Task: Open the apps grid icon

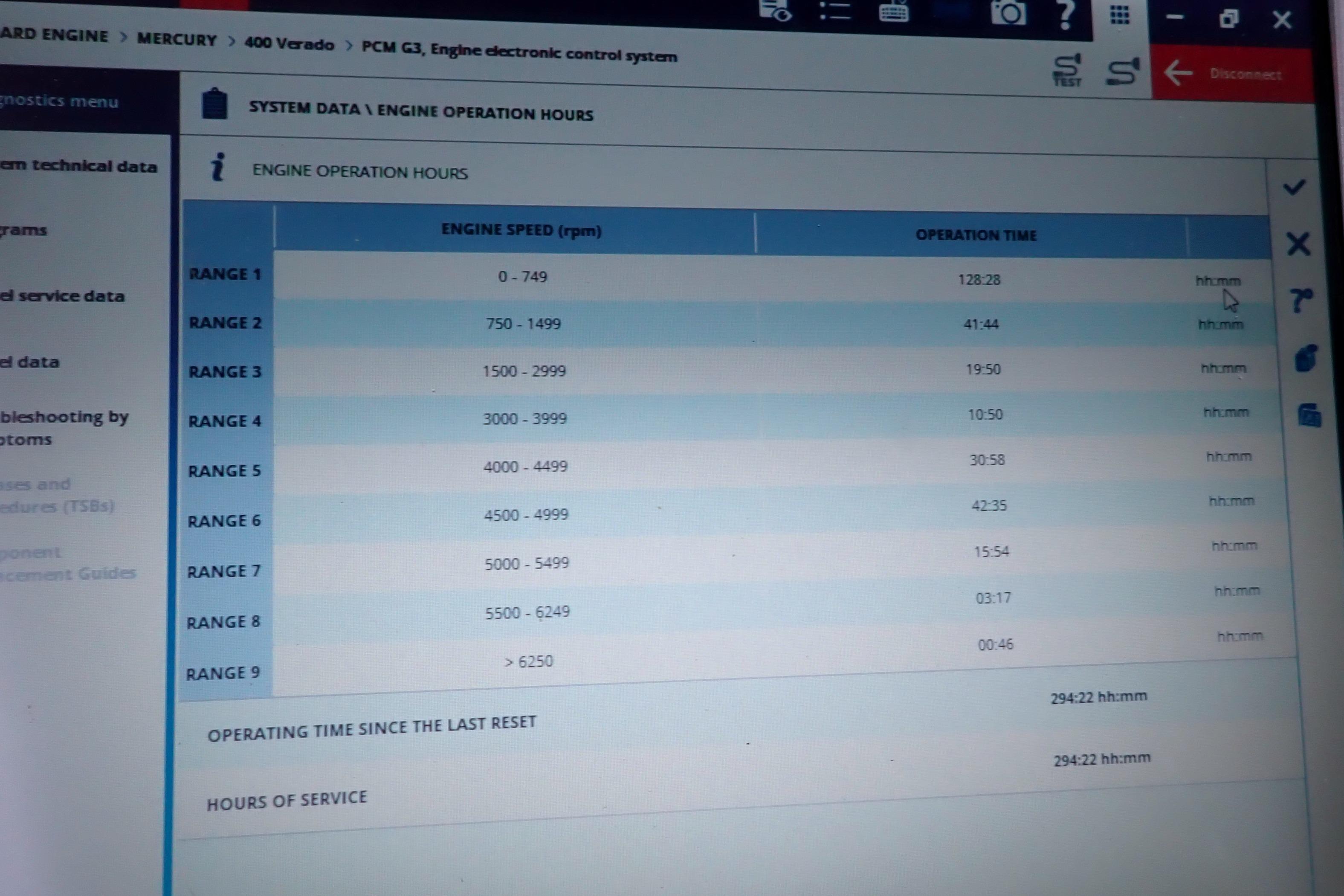Action: click(1119, 15)
